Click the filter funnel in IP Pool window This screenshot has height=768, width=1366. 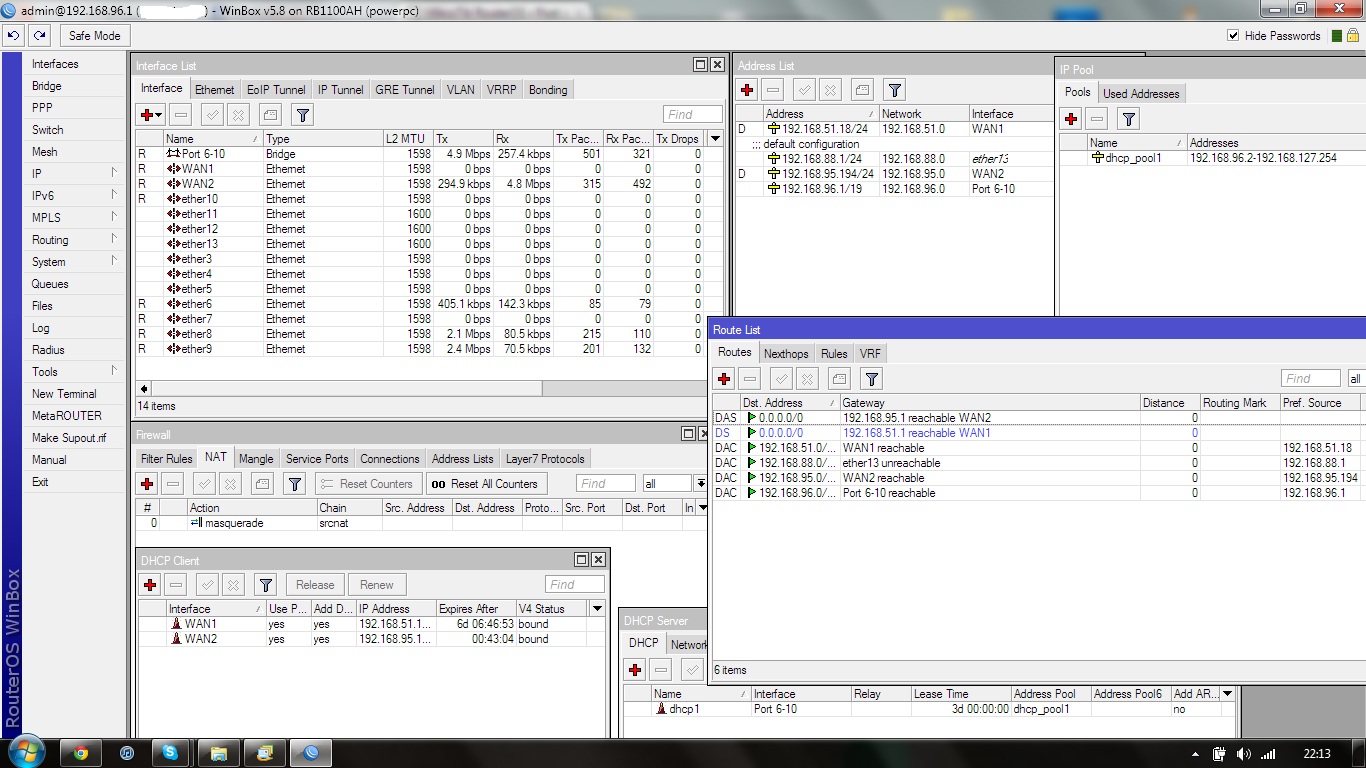tap(1128, 119)
